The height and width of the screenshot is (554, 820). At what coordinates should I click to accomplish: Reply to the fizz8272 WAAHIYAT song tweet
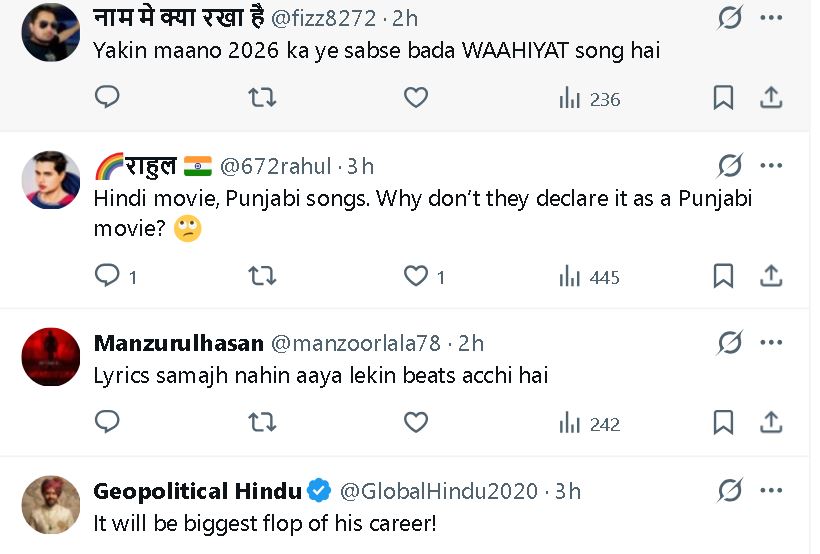107,98
